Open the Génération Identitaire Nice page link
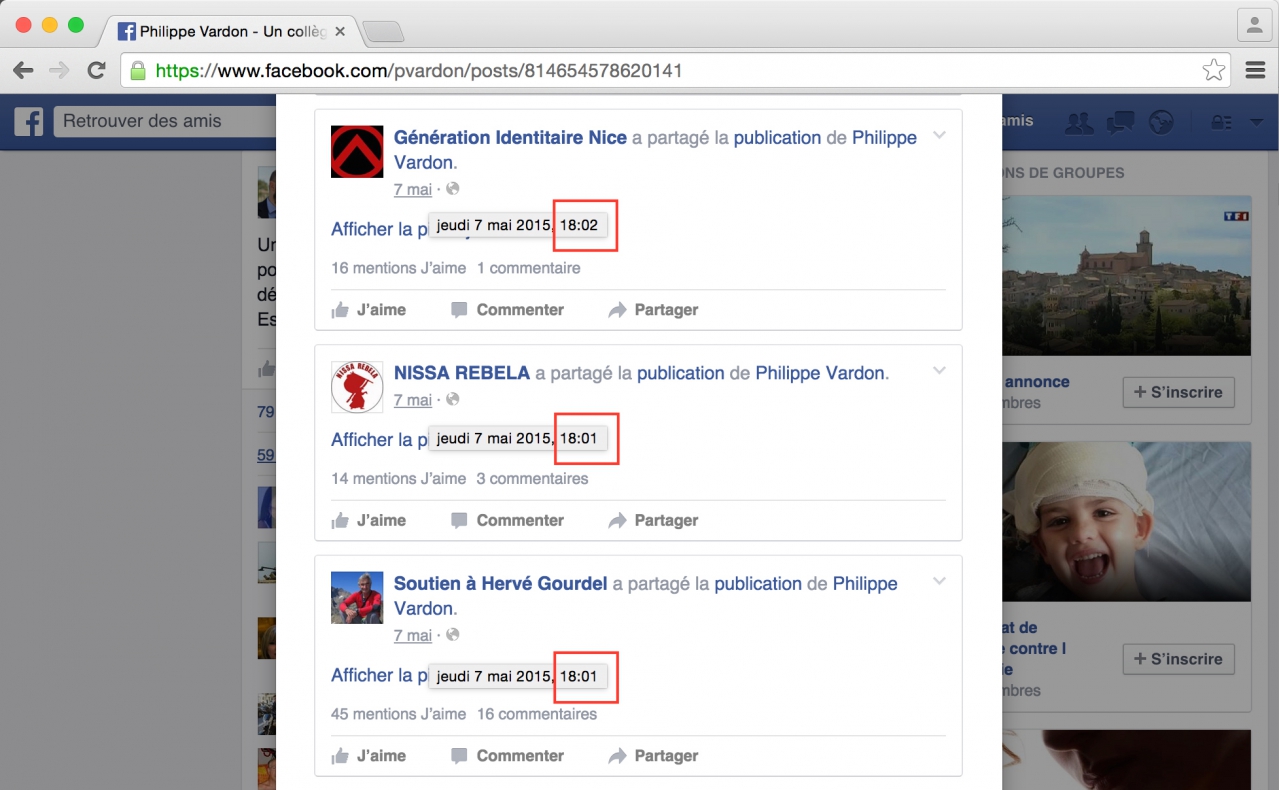The width and height of the screenshot is (1279, 790). 510,138
